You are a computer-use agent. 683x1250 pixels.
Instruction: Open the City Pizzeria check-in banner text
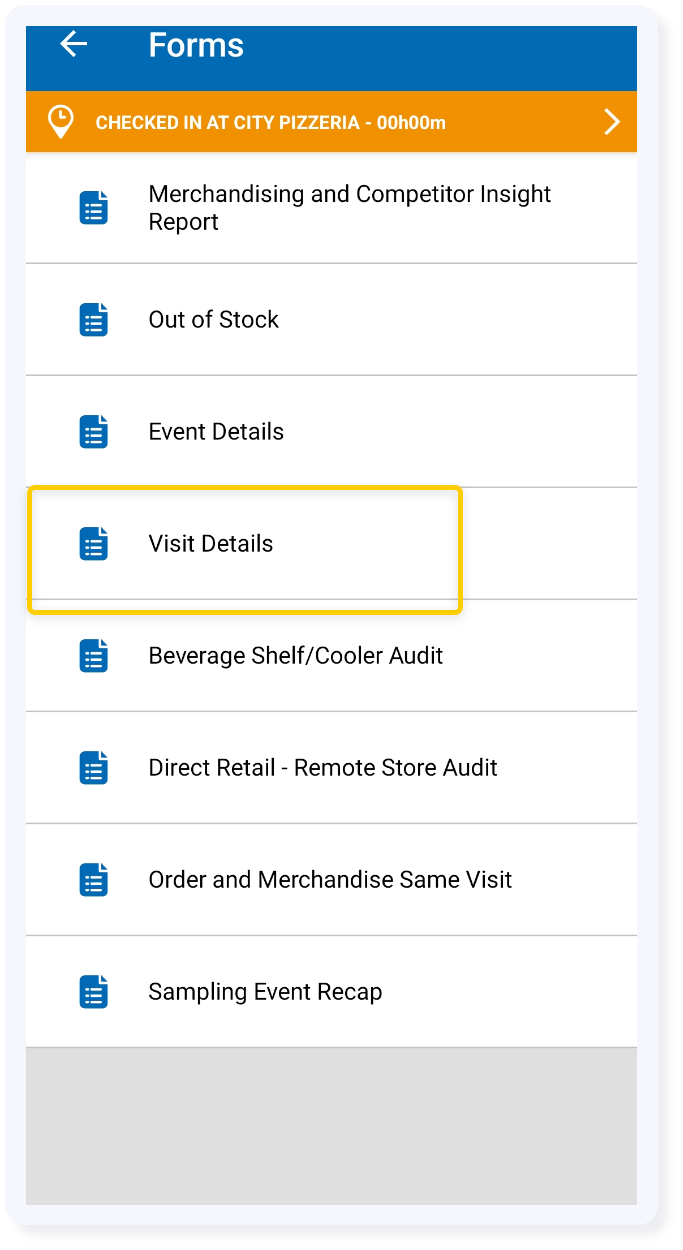[x=271, y=123]
